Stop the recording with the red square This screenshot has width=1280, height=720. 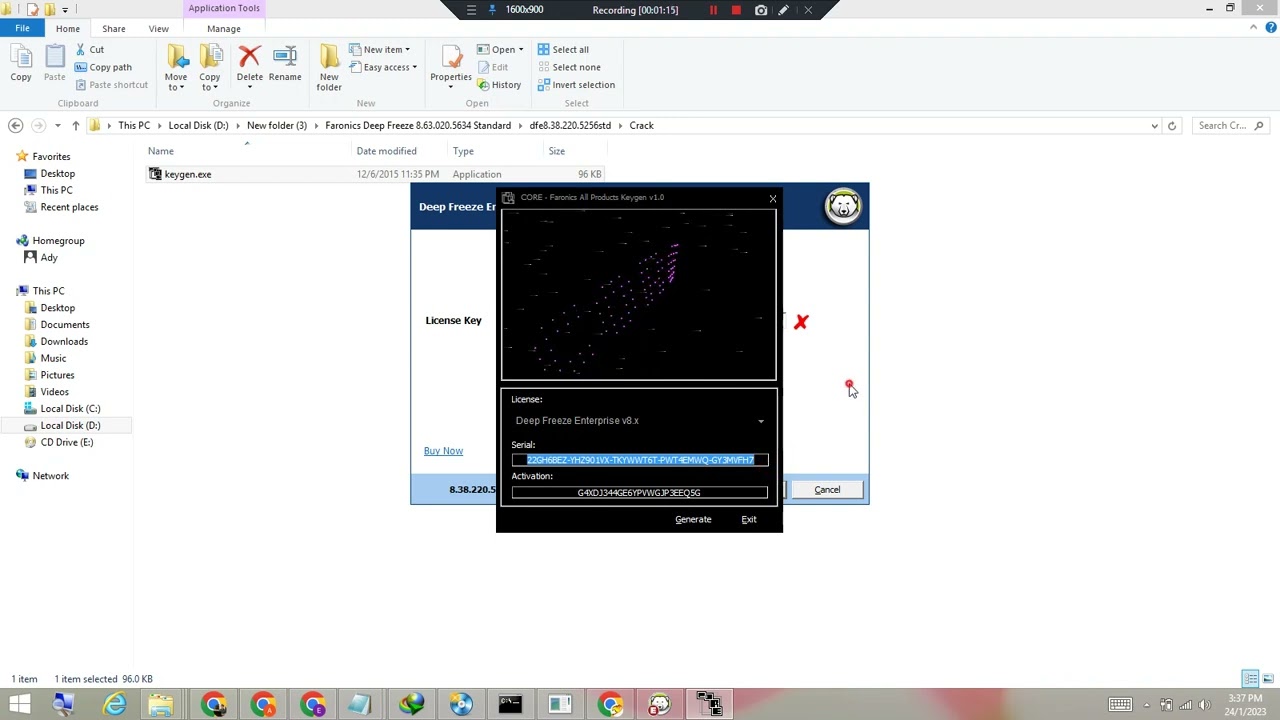(736, 10)
